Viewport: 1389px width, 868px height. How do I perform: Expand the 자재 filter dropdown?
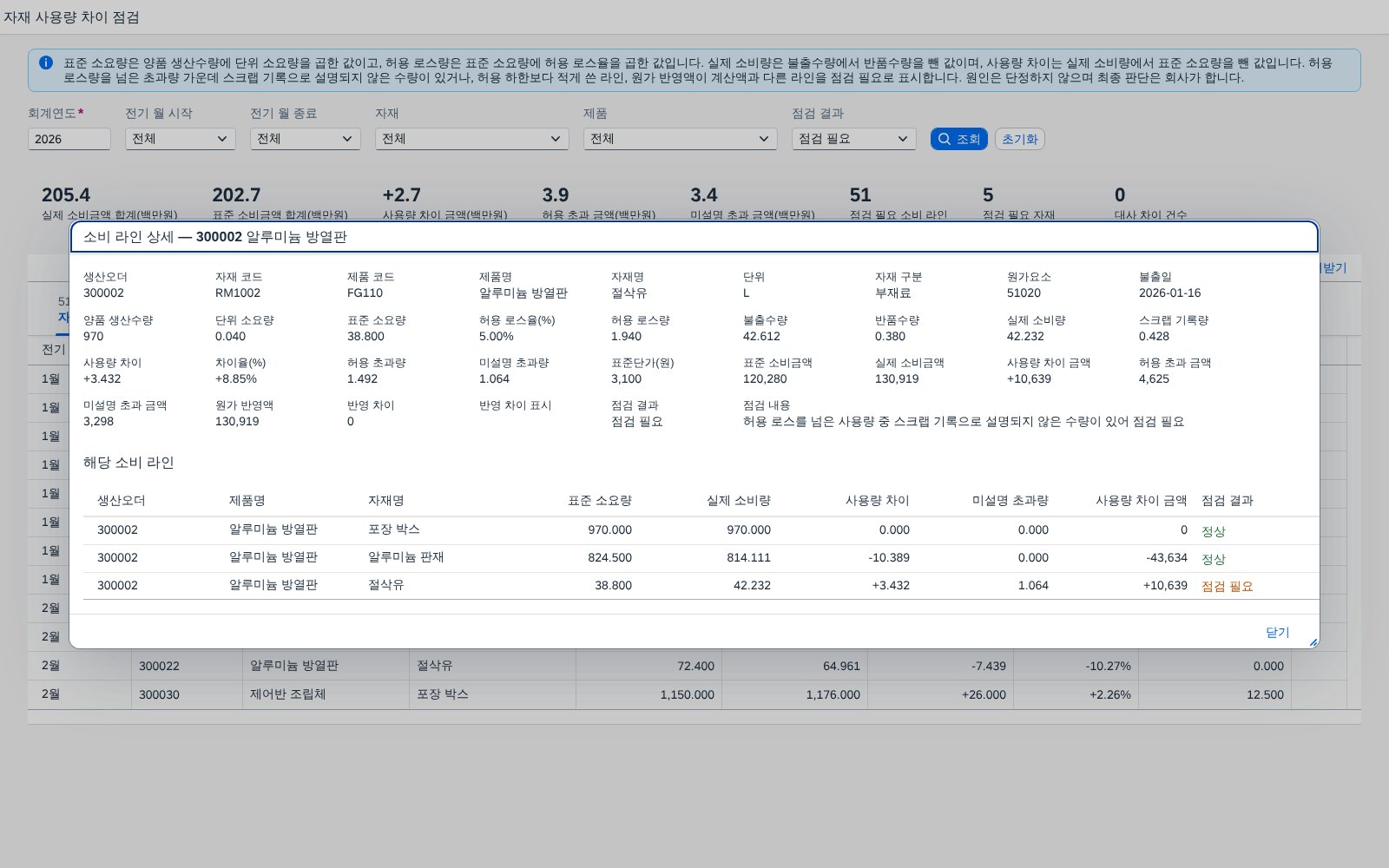[472, 139]
